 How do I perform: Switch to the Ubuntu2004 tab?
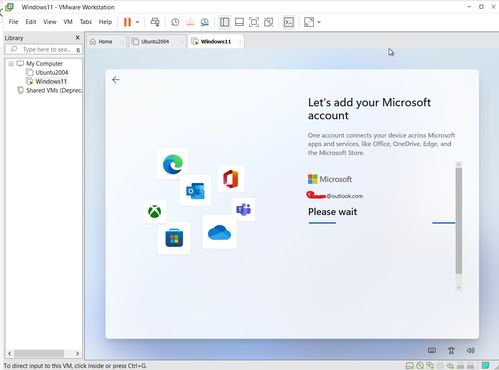[155, 41]
